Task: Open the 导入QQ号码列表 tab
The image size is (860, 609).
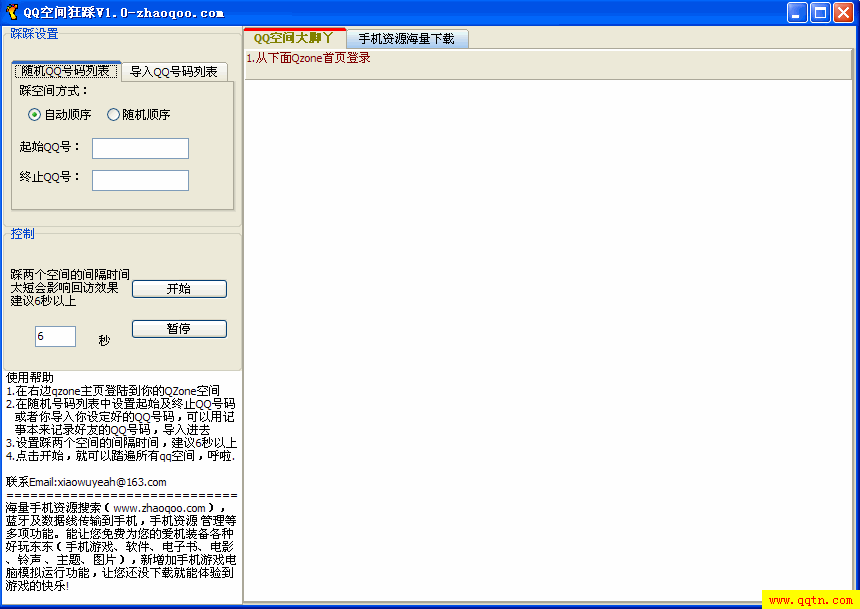Action: tap(174, 71)
